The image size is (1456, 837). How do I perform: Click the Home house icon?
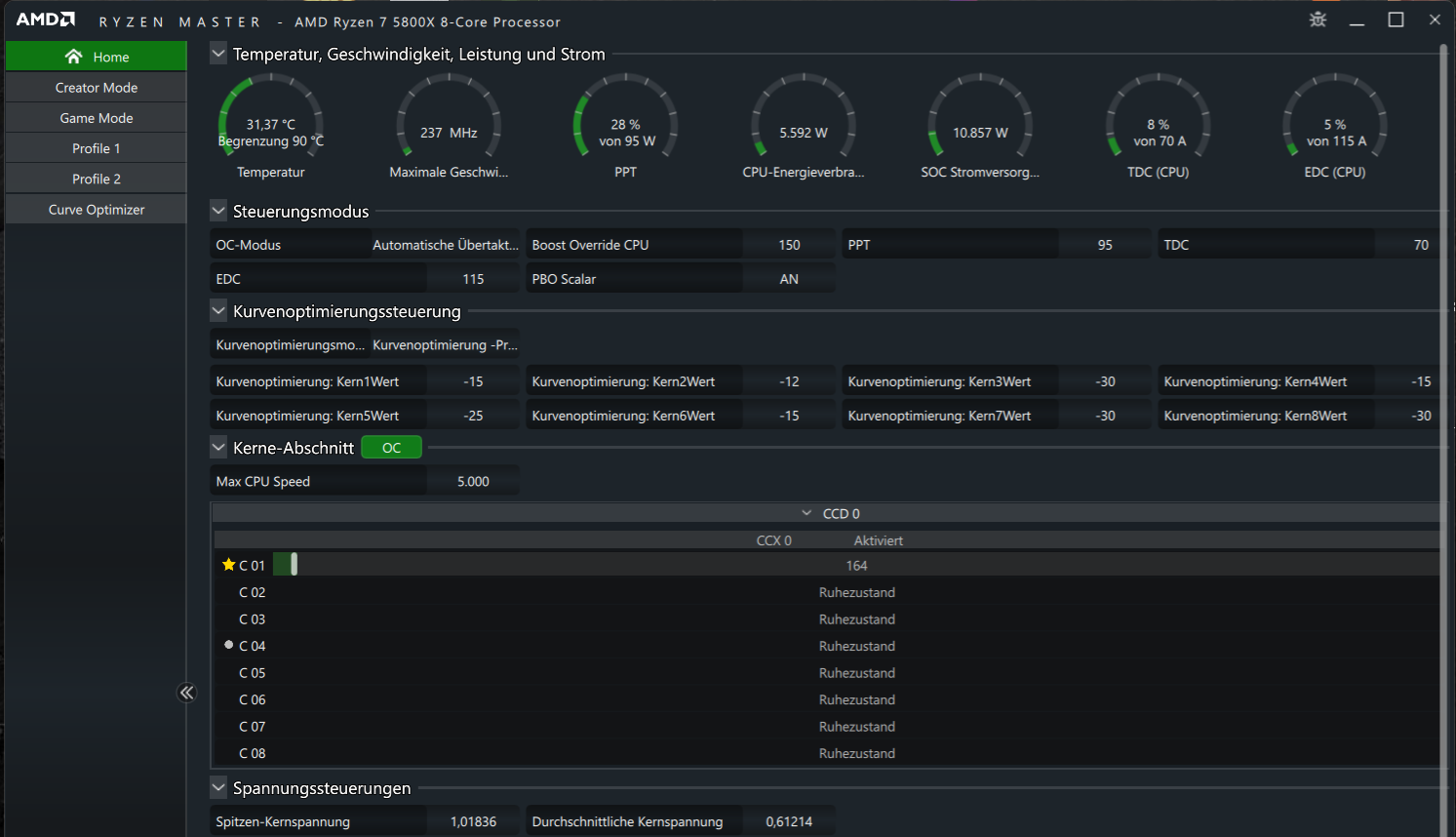pos(73,57)
